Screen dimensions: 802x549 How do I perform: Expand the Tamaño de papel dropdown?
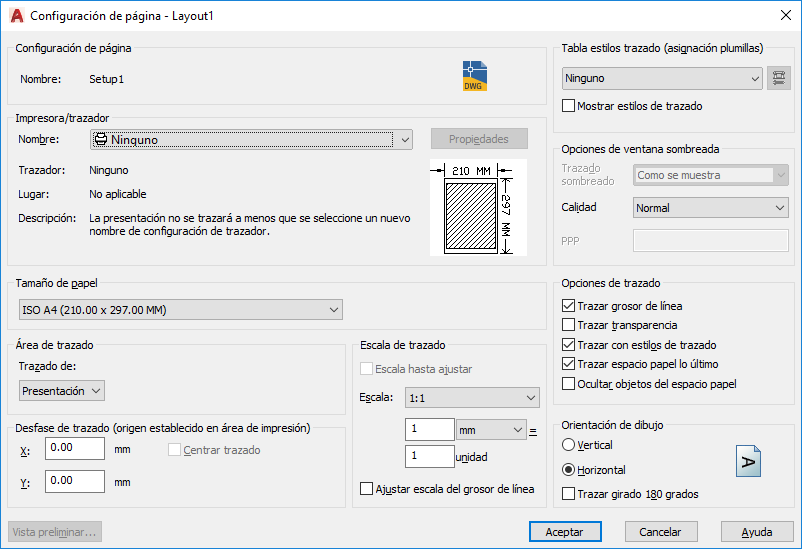click(x=181, y=310)
